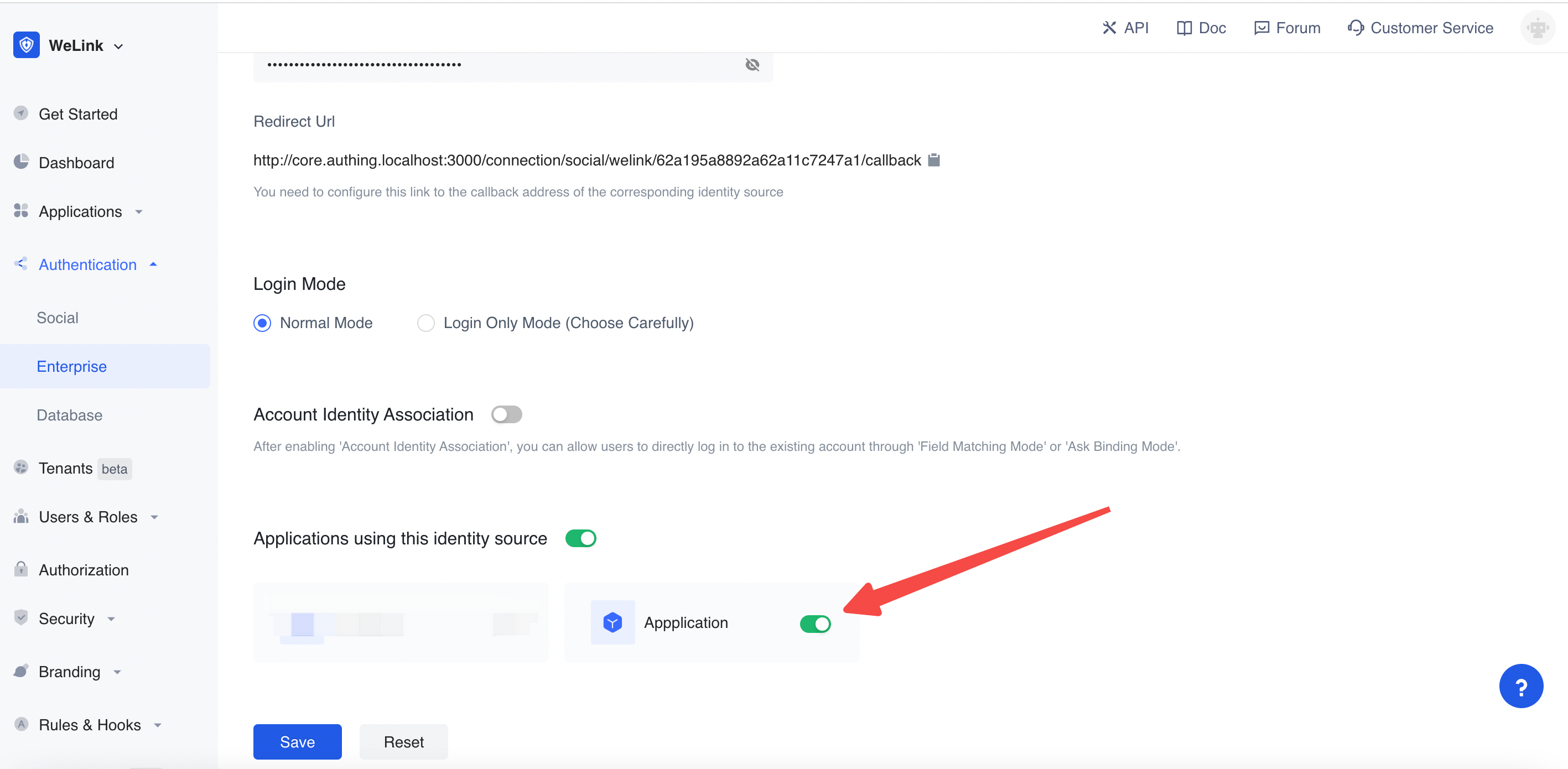Click the Reset button

403,741
